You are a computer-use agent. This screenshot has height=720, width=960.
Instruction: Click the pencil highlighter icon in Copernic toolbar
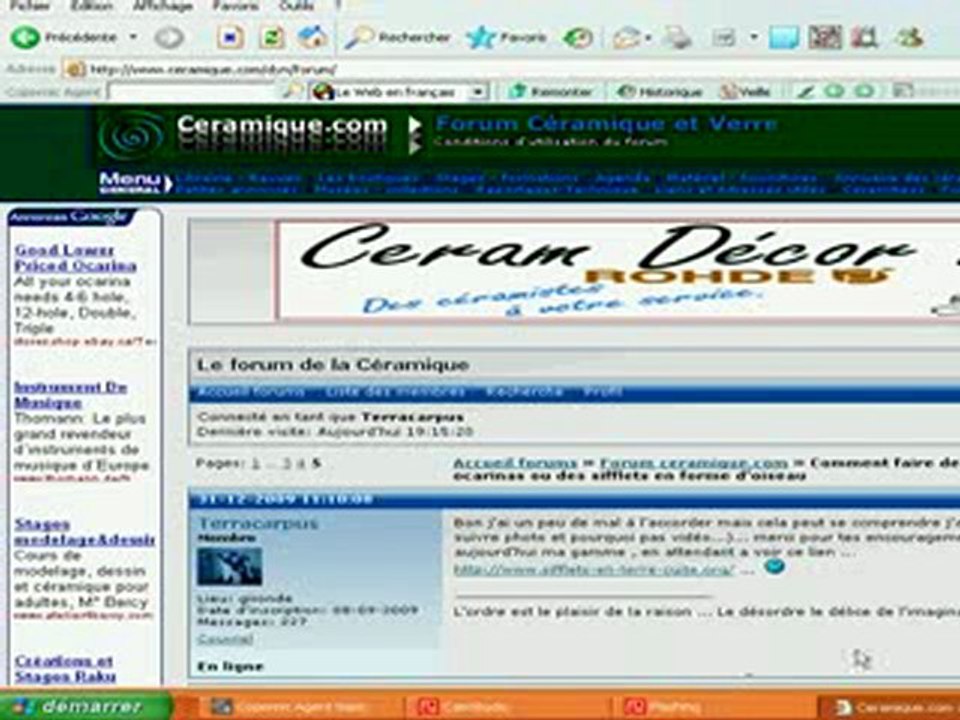coord(804,92)
